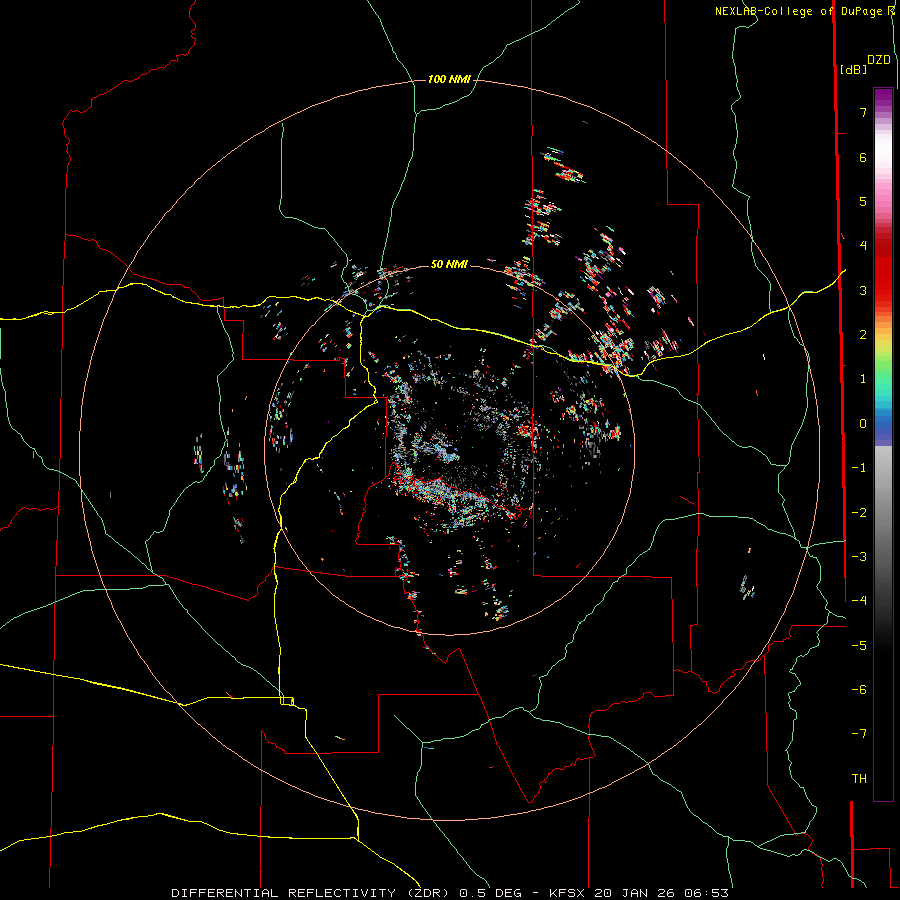Click the -3 value on the dB scale
This screenshot has width=900, height=900.
pyautogui.click(x=859, y=557)
